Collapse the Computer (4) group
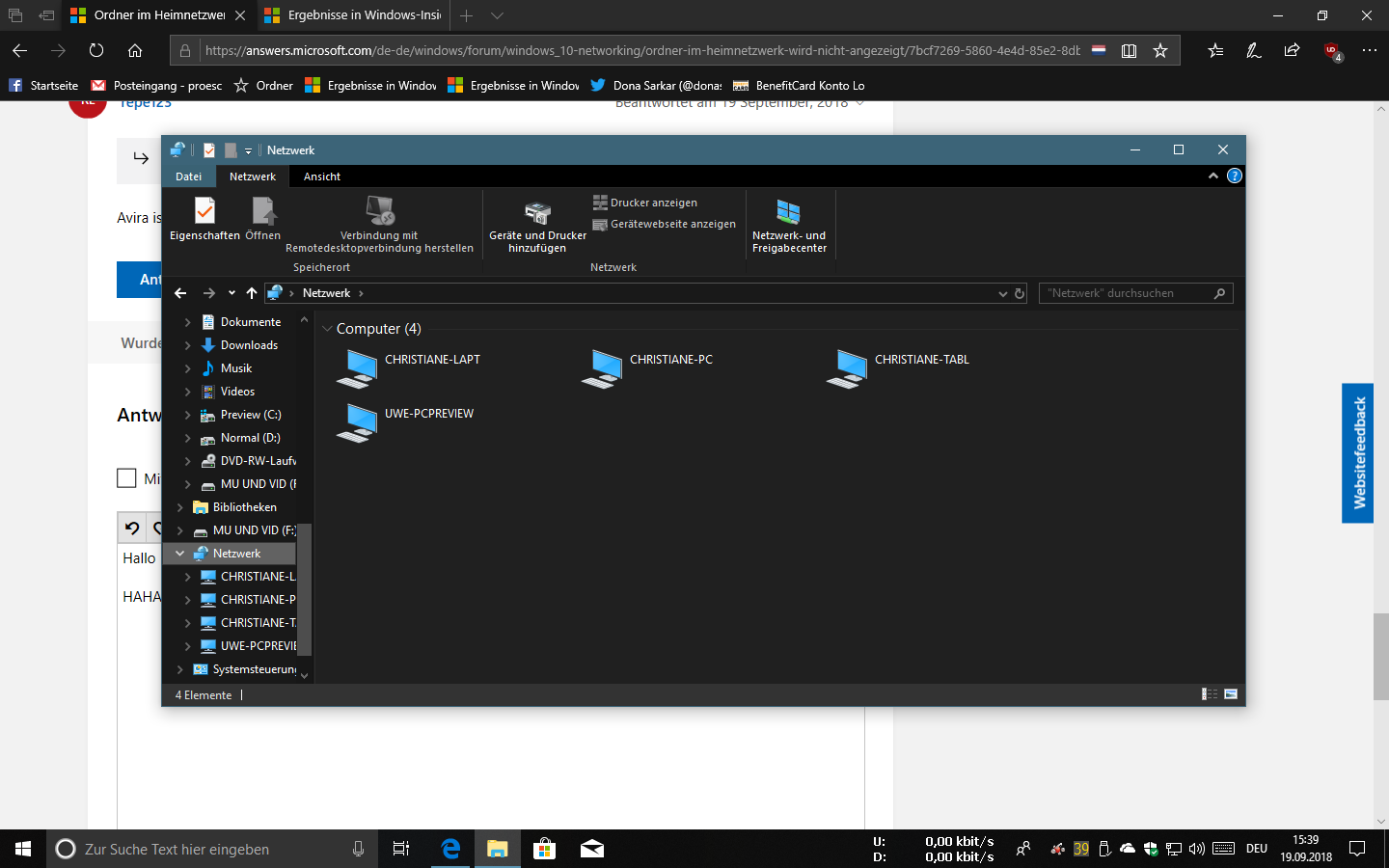 tap(327, 329)
